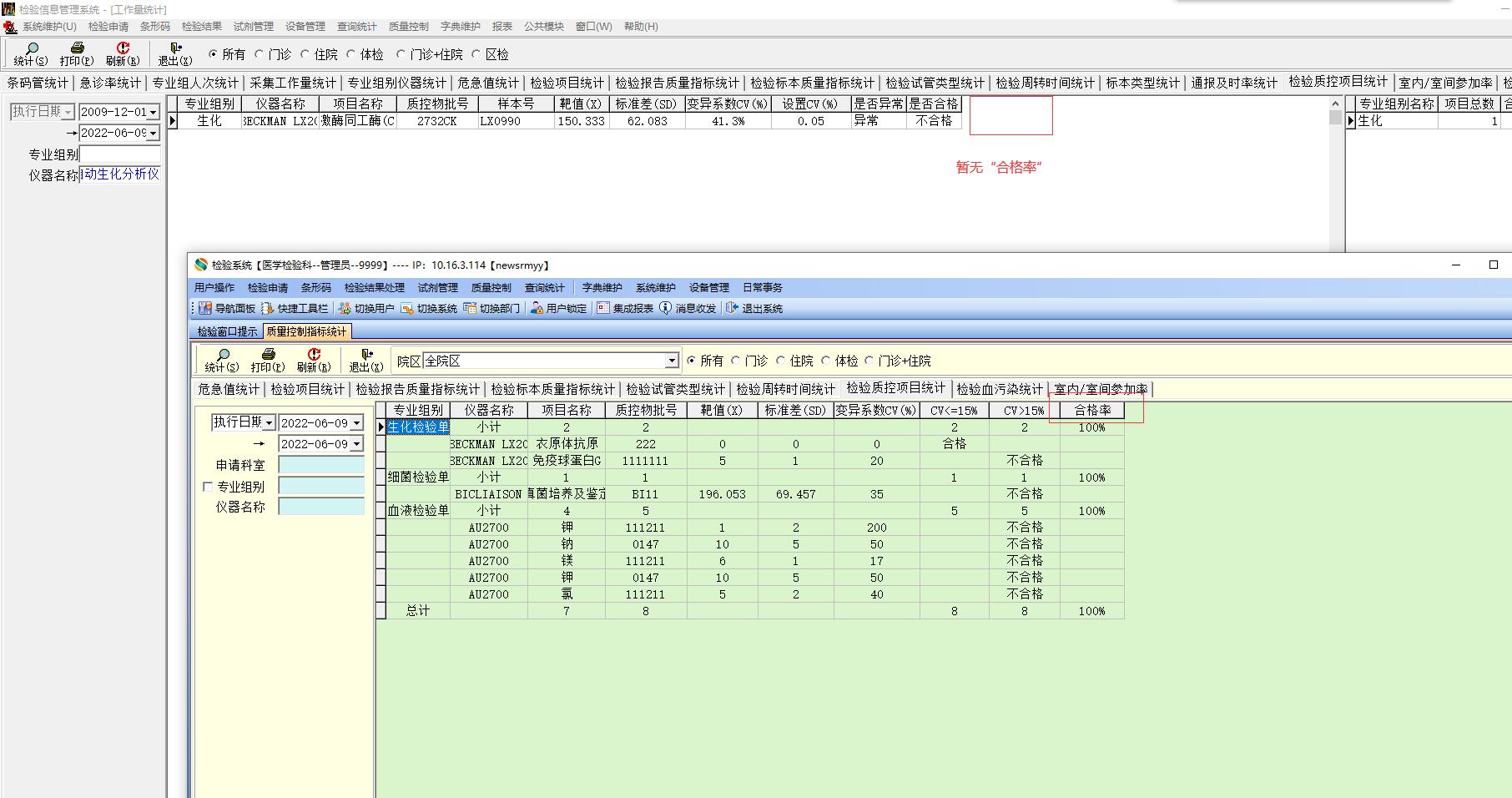Open start date dropdown beside 执行日期 in 检验系统

357,423
